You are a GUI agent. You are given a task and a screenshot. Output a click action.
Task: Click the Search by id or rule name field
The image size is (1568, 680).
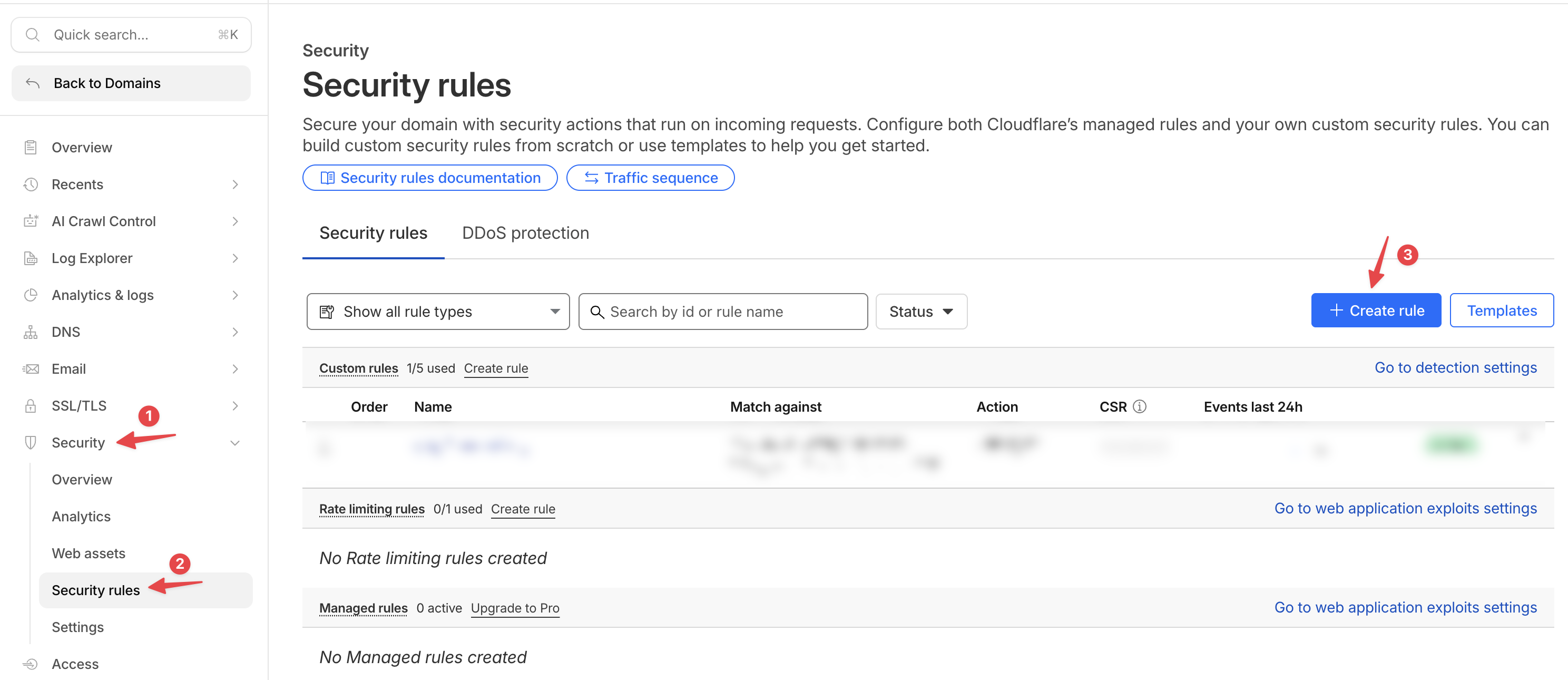point(722,311)
